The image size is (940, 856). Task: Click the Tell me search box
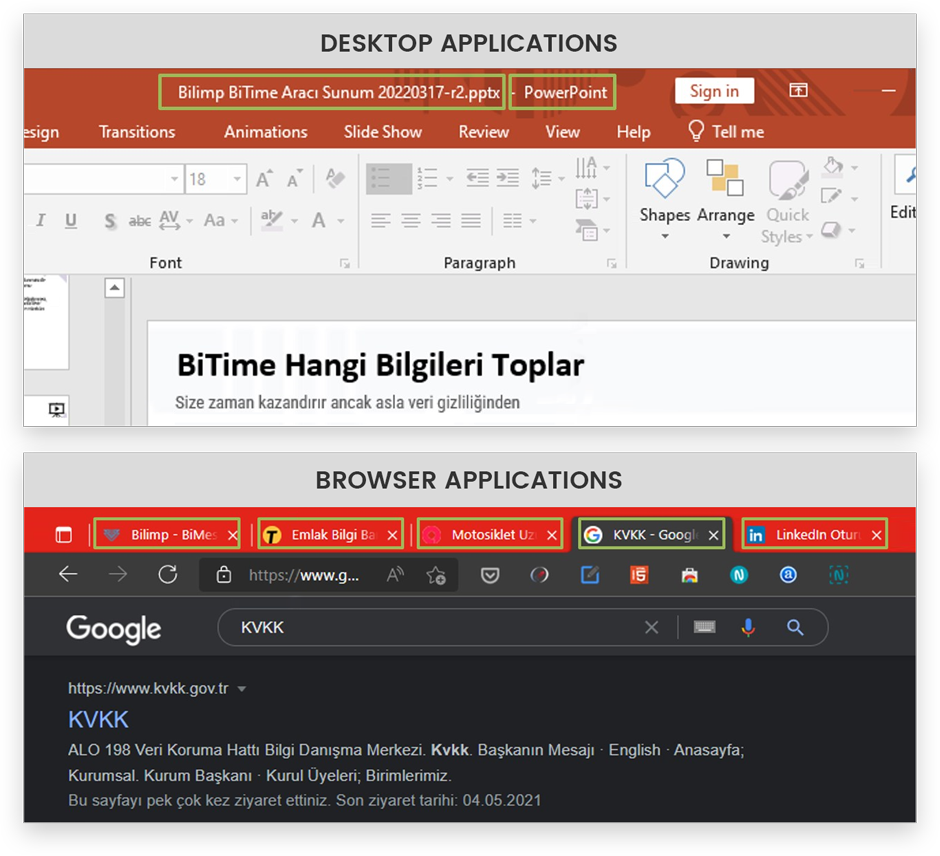(x=726, y=131)
